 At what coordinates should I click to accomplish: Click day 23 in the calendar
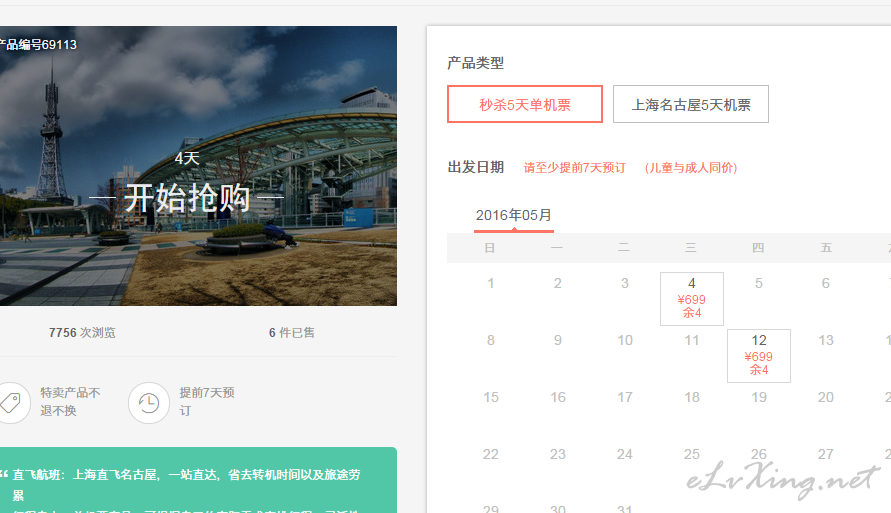point(558,454)
